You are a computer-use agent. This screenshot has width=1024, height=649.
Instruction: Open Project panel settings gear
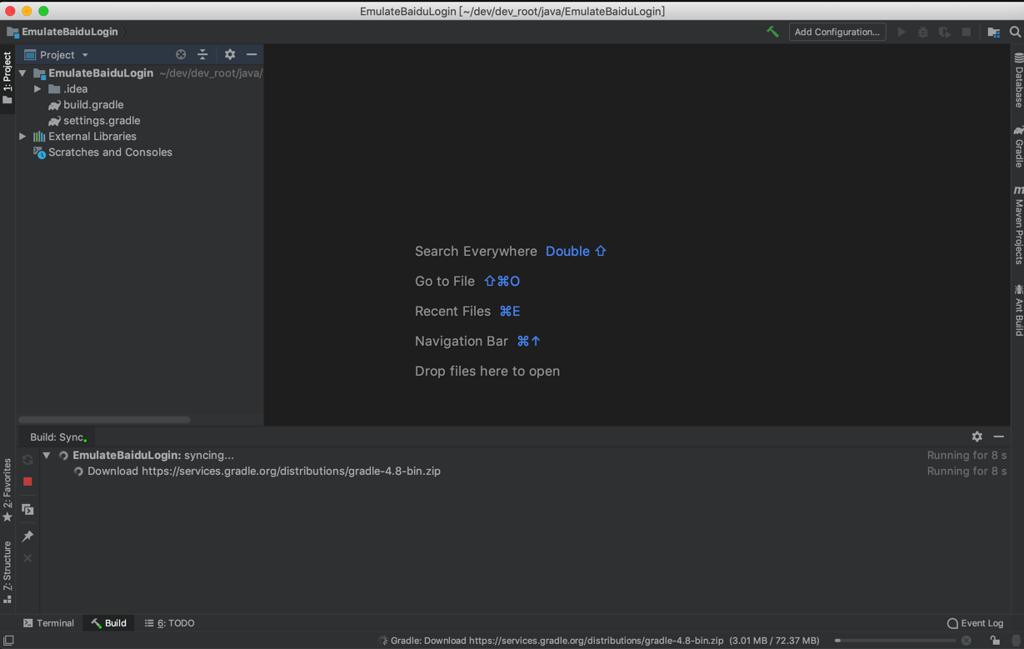(230, 54)
